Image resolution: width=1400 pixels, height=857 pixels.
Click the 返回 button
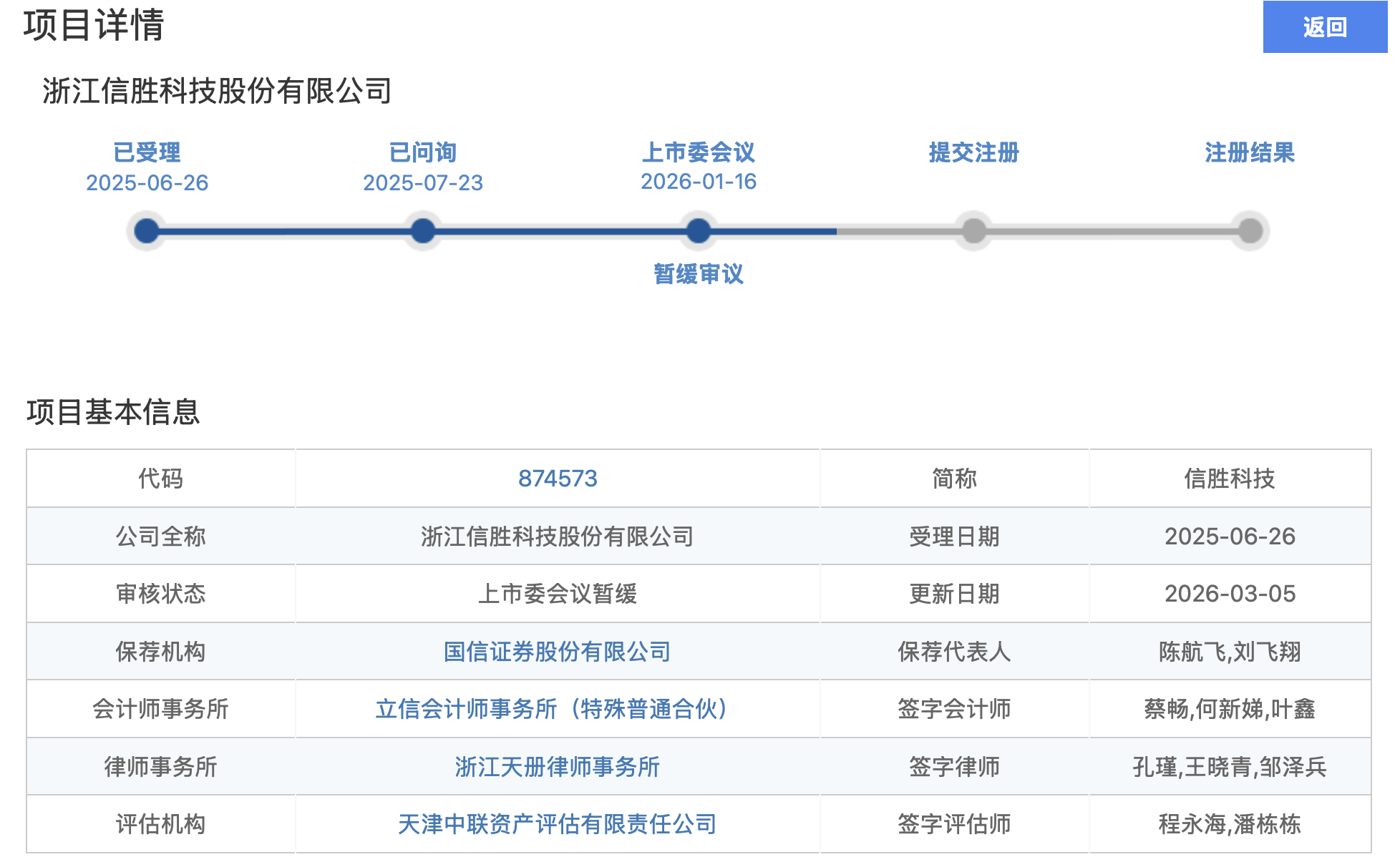tap(1324, 27)
